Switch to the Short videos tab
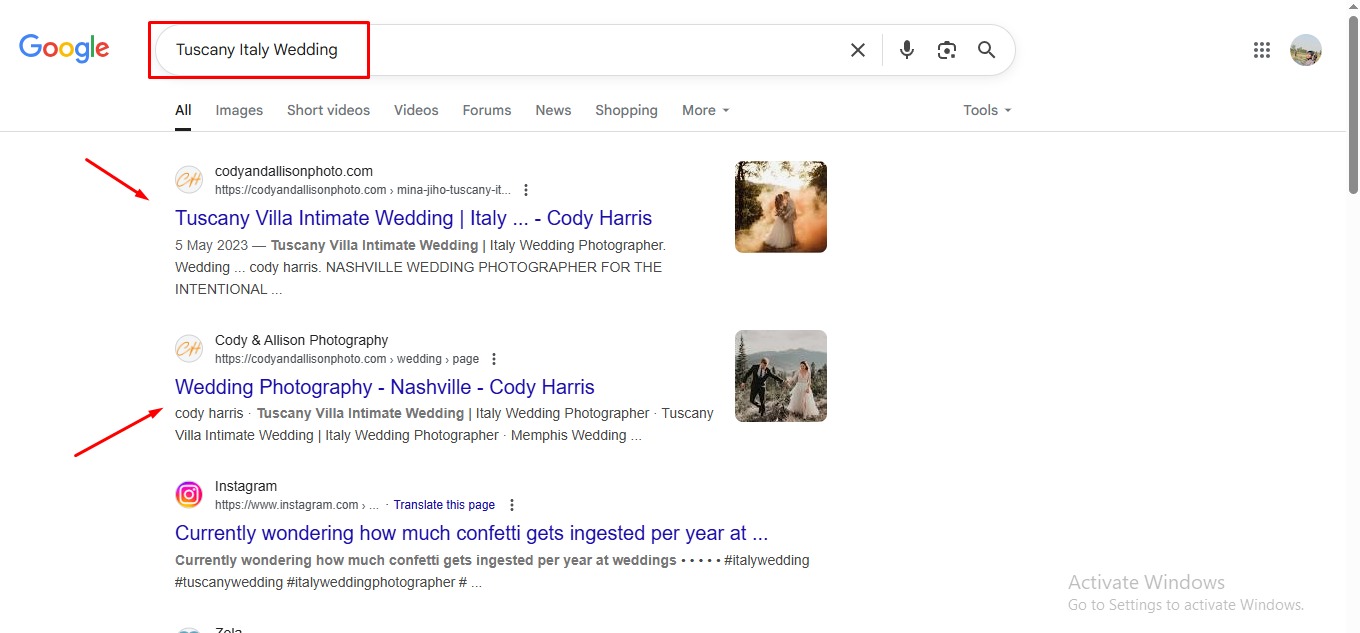Screen dimensions: 1360x633 pos(328,110)
